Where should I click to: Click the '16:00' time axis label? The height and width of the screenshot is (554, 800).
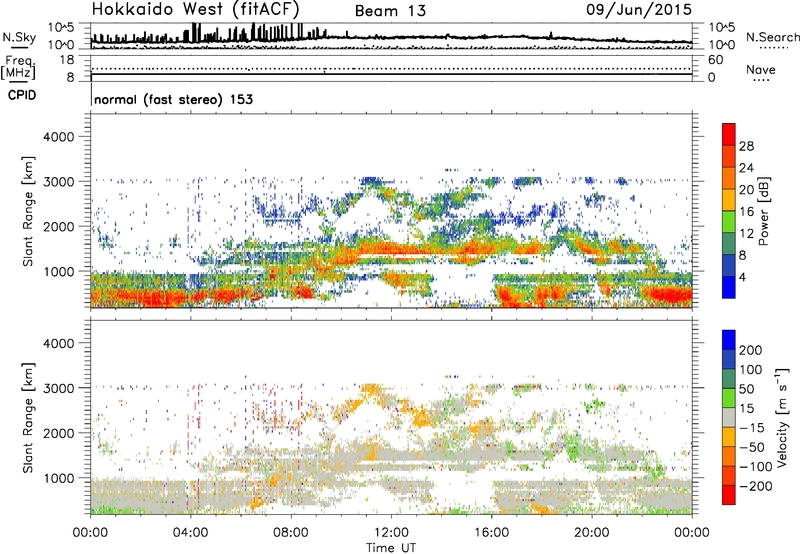pyautogui.click(x=491, y=533)
